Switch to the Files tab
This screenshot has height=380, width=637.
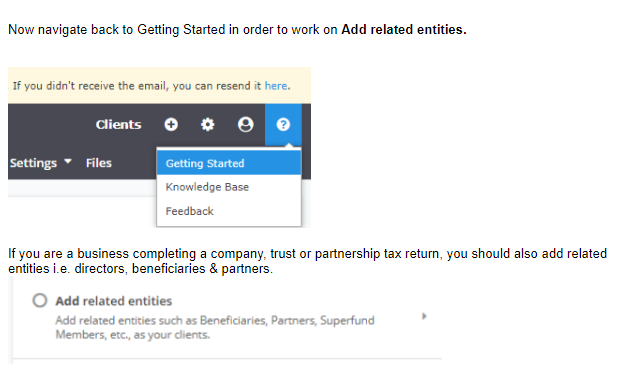[99, 163]
